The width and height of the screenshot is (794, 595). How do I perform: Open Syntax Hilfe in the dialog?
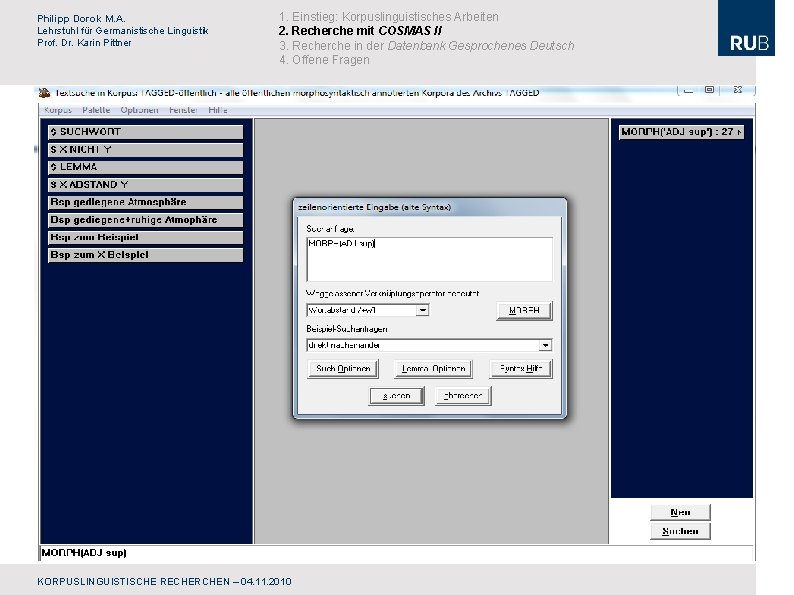pos(521,369)
